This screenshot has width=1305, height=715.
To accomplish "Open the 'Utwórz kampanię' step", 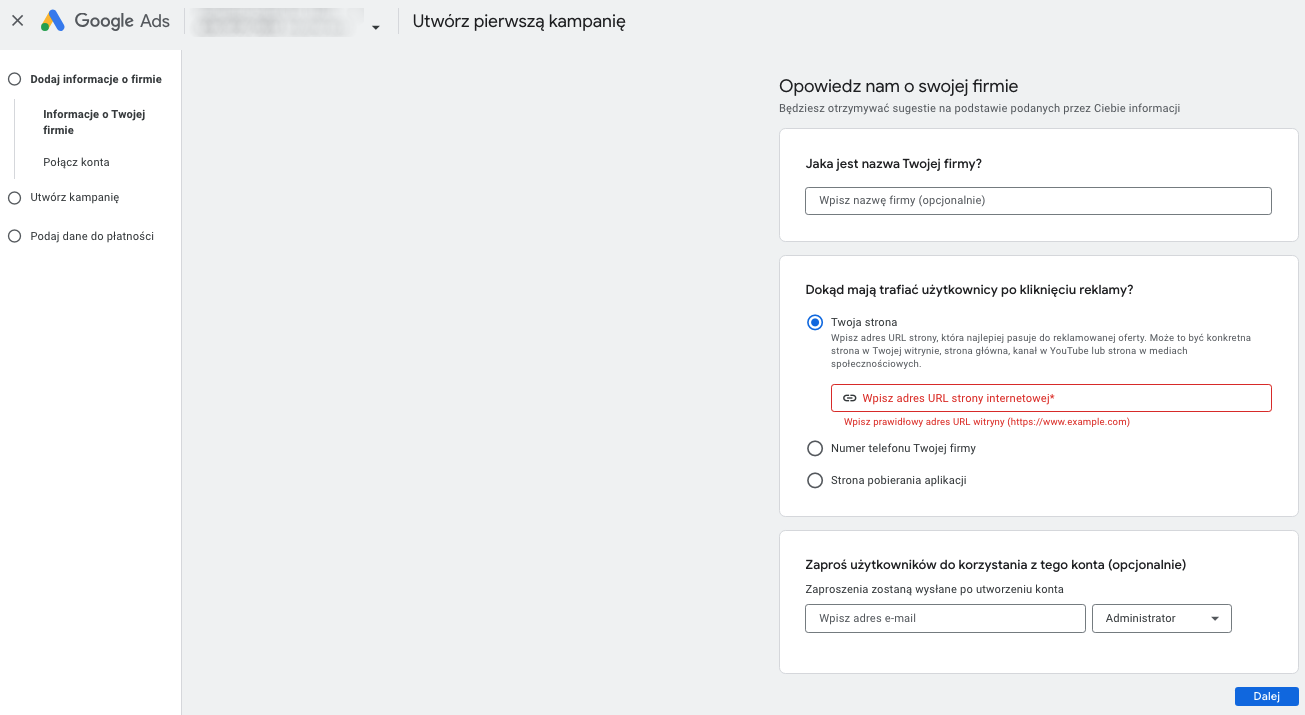I will pyautogui.click(x=73, y=197).
